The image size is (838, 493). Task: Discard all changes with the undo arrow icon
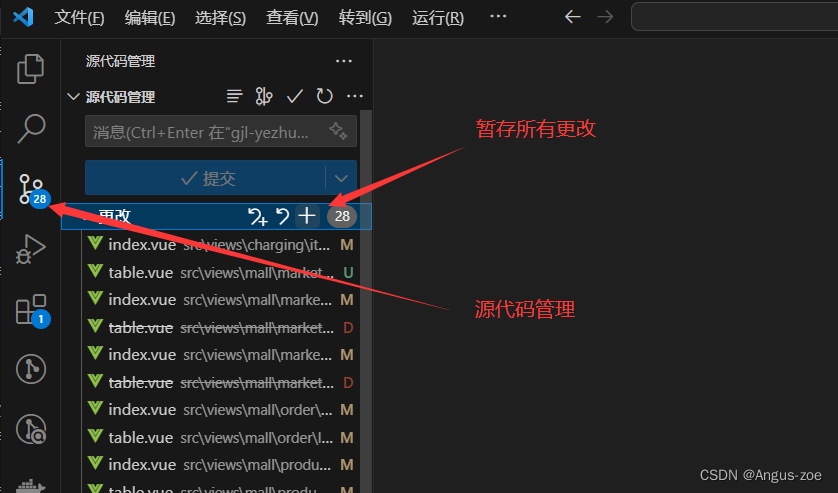282,216
